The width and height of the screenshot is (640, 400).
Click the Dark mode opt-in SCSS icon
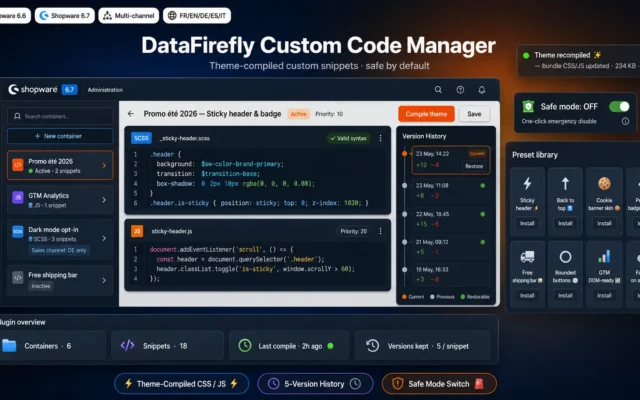click(18, 231)
